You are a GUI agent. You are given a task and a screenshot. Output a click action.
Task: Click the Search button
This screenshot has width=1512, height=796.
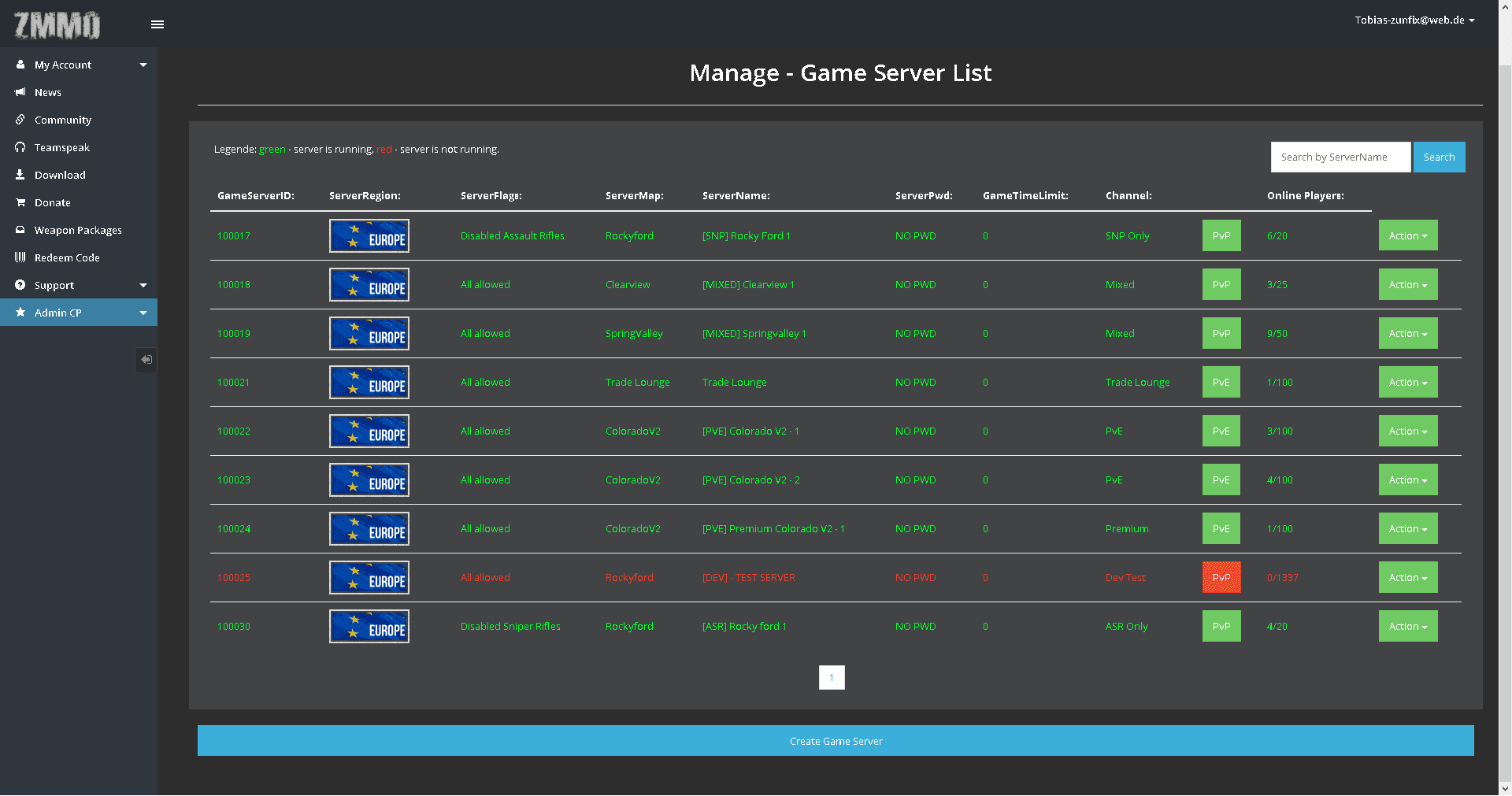click(x=1439, y=157)
